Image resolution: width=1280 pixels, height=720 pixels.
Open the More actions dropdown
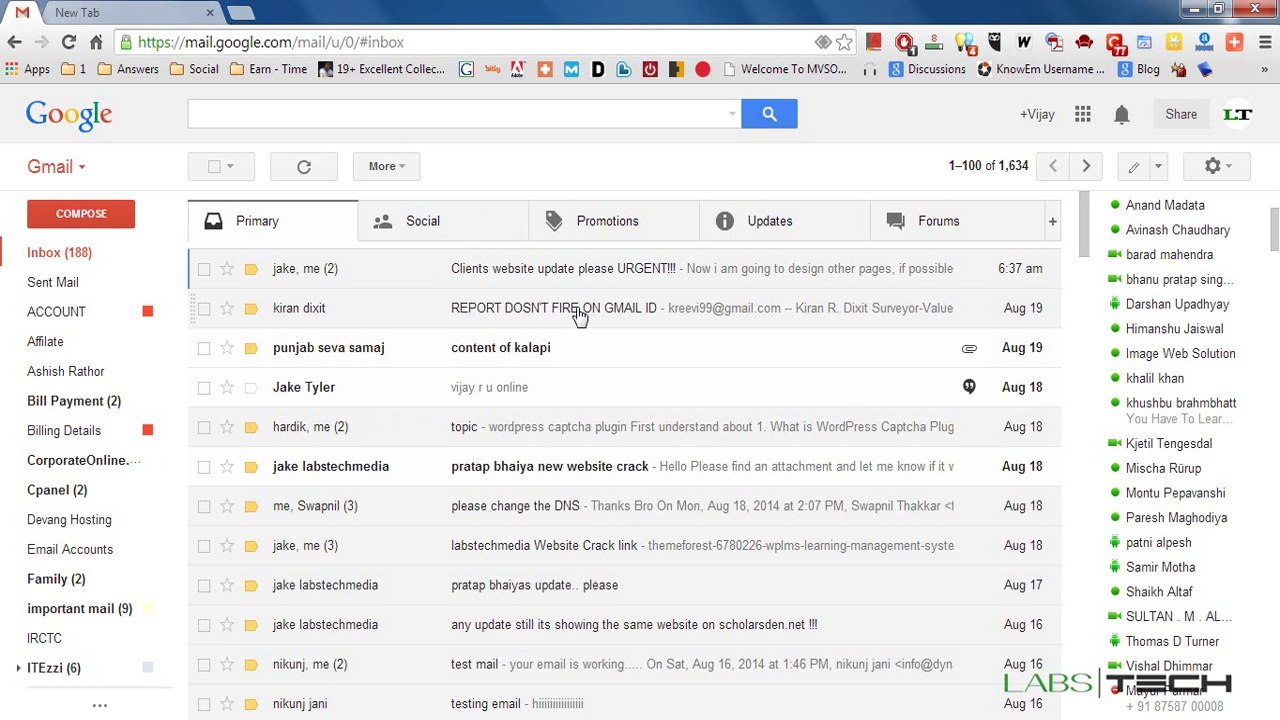pos(387,167)
